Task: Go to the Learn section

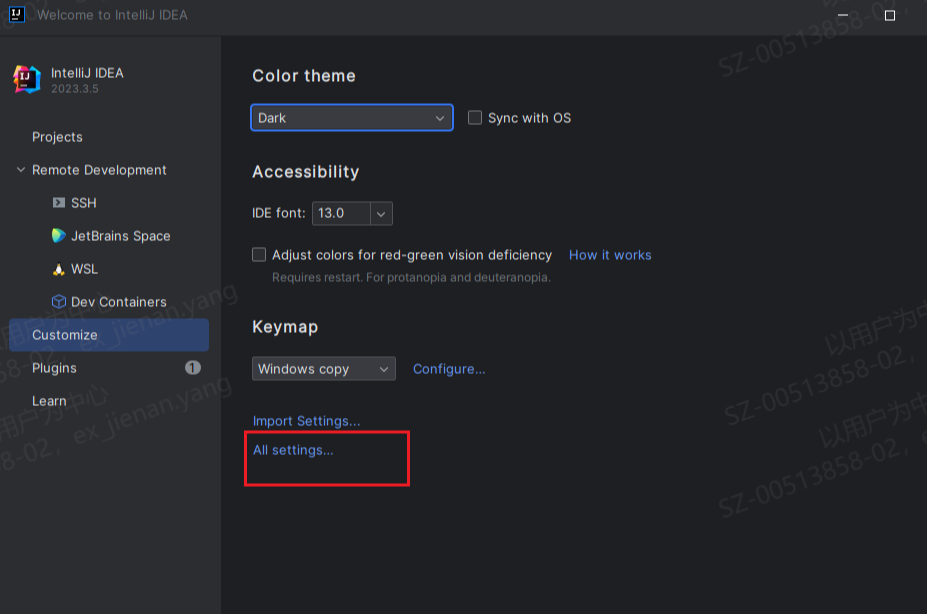Action: click(49, 401)
